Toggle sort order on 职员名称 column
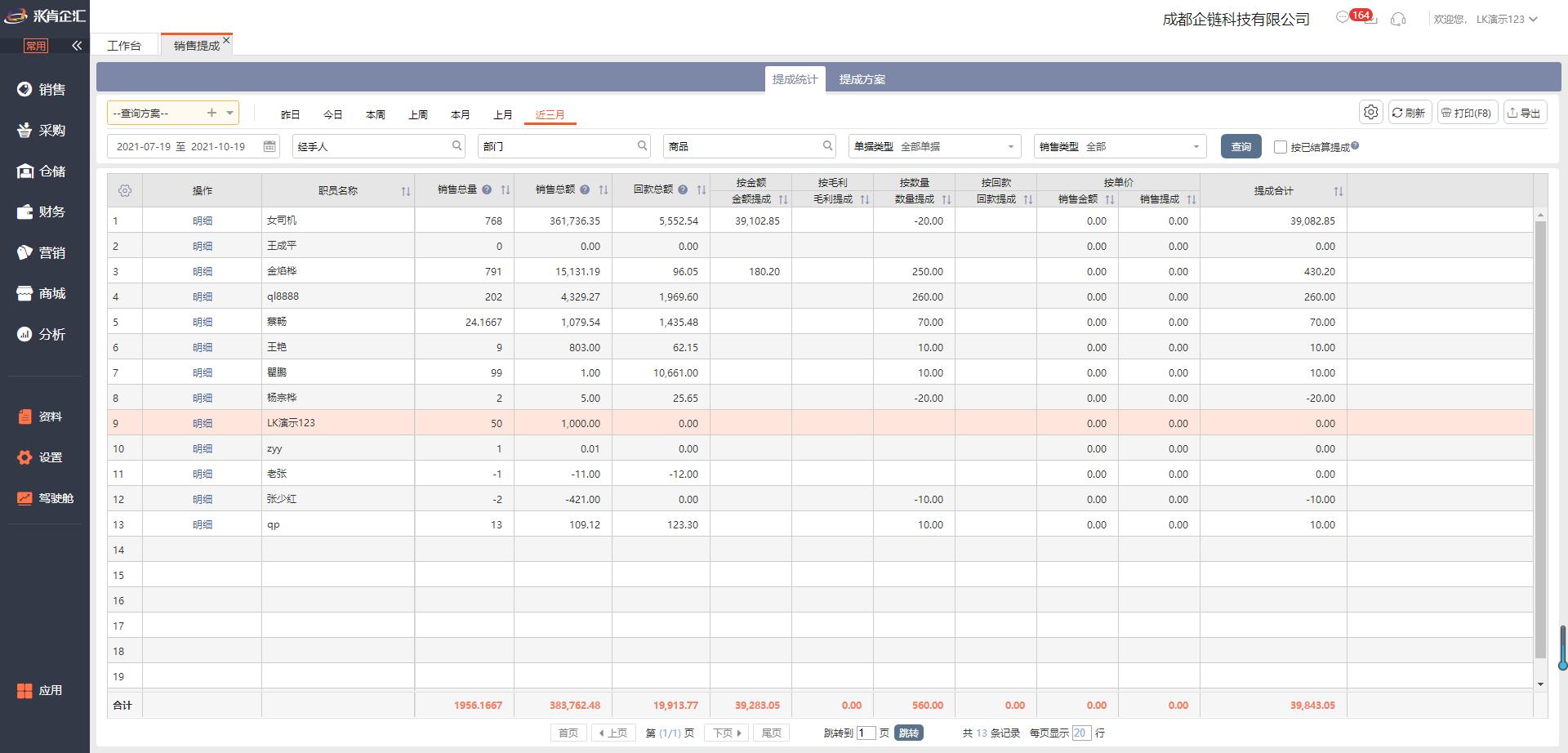Image resolution: width=1568 pixels, height=753 pixels. 406,191
